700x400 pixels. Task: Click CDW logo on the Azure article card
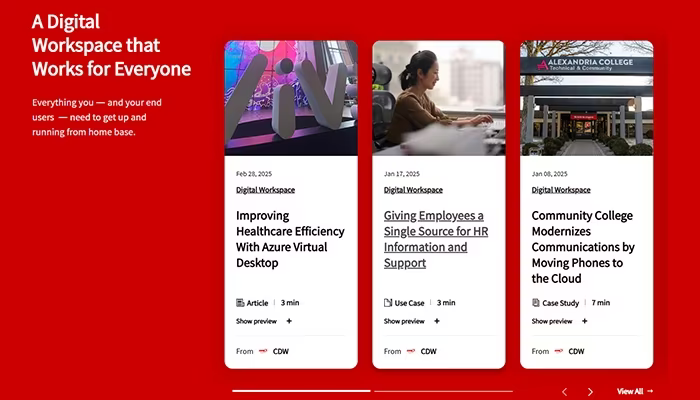click(263, 351)
